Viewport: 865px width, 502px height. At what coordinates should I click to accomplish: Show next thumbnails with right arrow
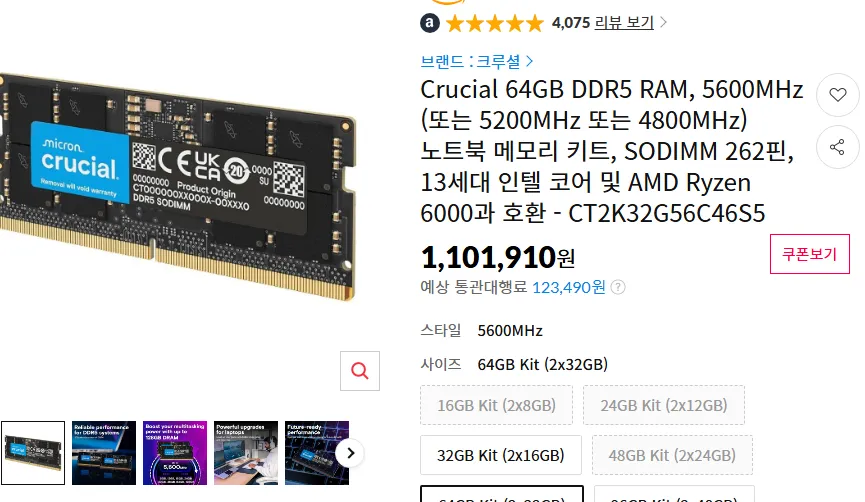tap(350, 453)
